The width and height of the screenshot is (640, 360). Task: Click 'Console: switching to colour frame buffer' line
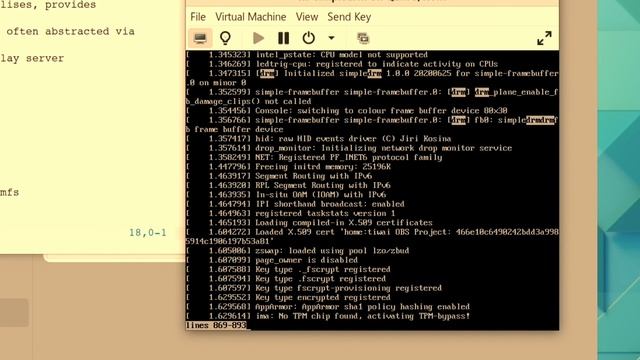[x=347, y=111]
